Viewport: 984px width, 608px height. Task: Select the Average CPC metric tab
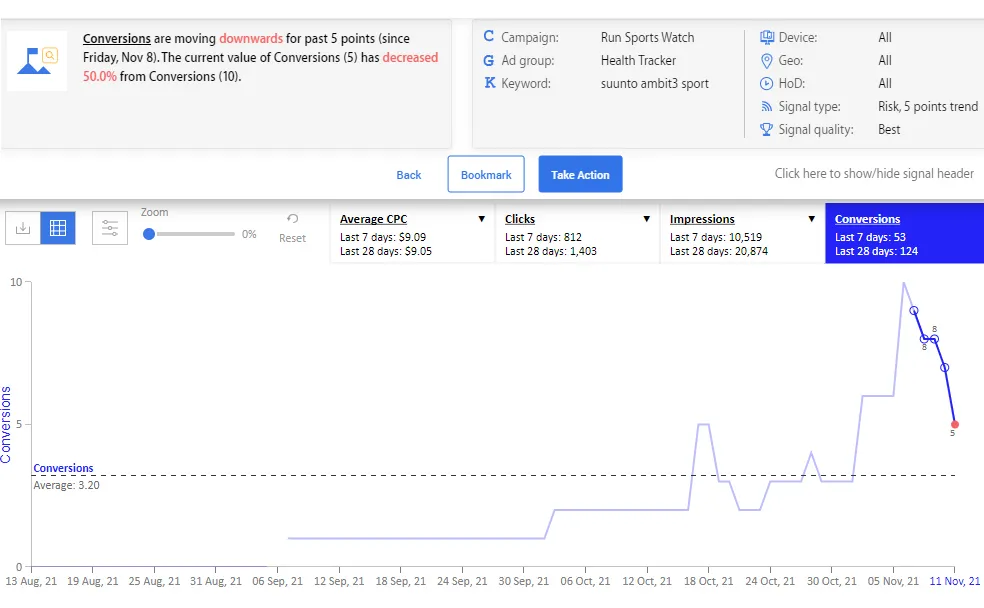coord(412,233)
